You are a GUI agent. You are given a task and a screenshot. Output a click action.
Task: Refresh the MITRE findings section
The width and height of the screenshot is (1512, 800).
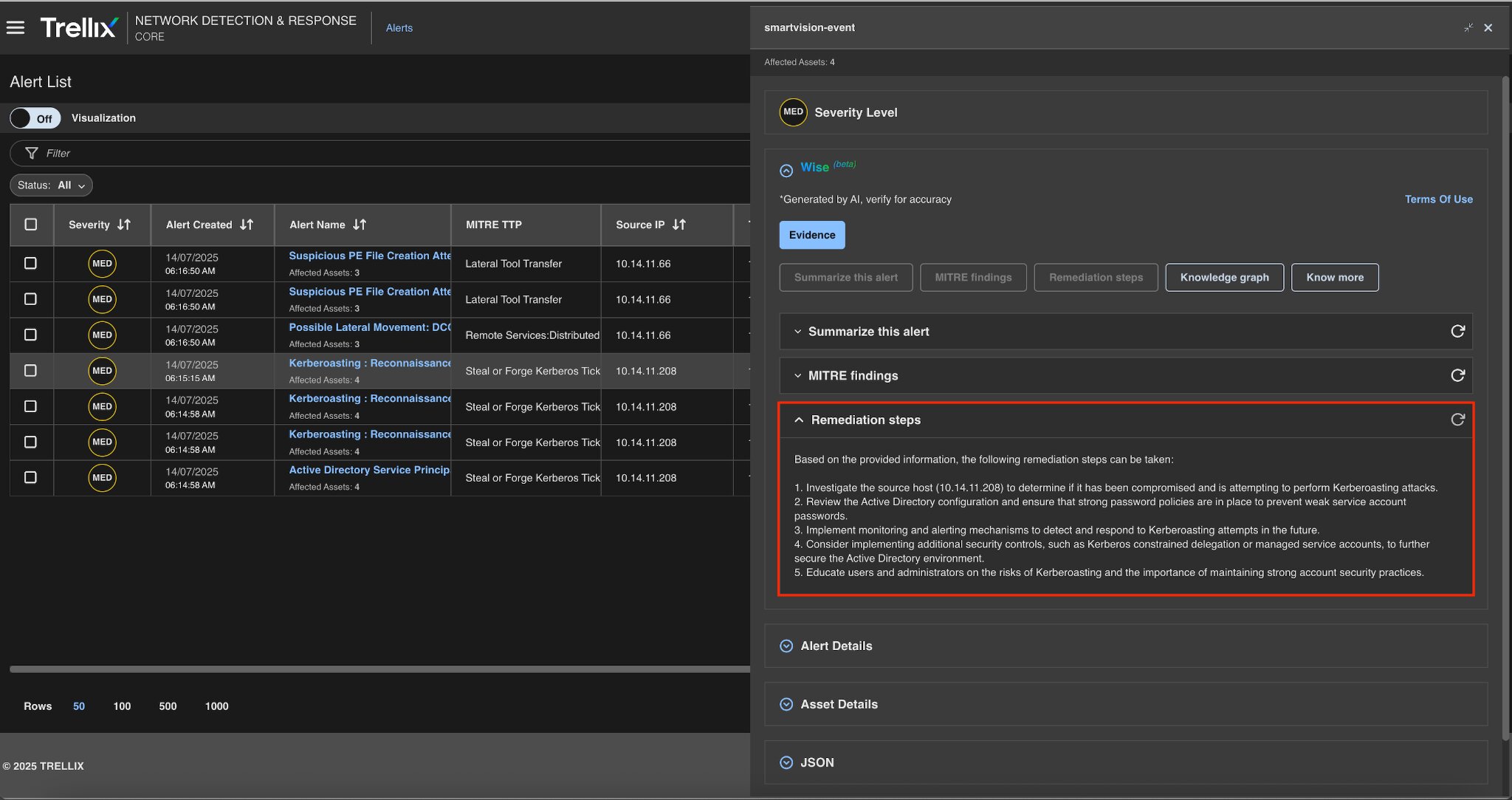point(1457,375)
